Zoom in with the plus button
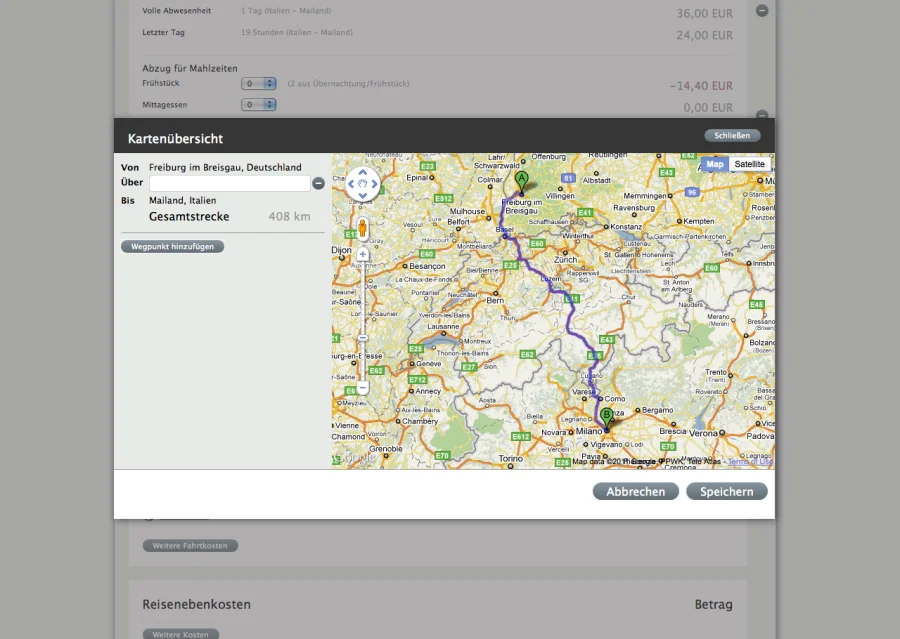The height and width of the screenshot is (639, 900). pyautogui.click(x=362, y=254)
